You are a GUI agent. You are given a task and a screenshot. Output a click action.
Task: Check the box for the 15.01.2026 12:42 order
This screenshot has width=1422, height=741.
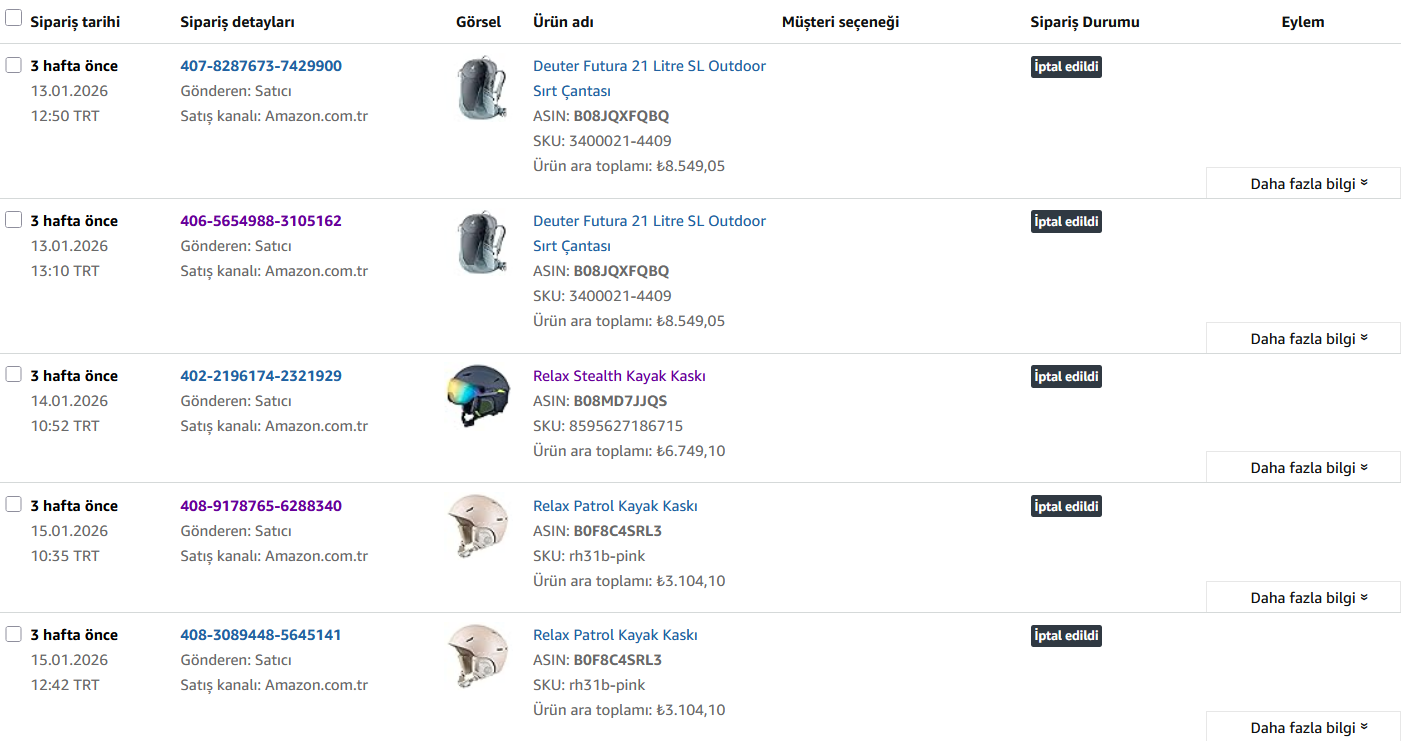(x=14, y=634)
